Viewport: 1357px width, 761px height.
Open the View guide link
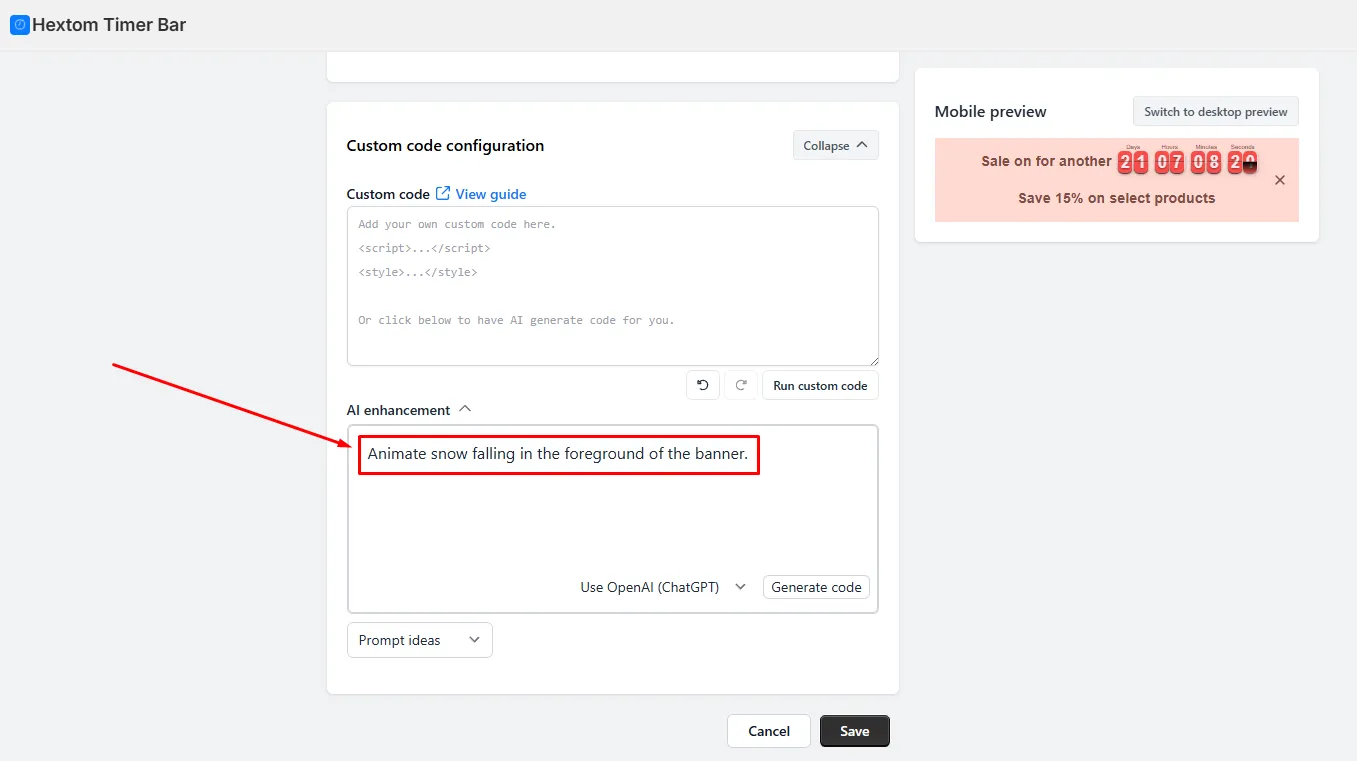pos(491,194)
